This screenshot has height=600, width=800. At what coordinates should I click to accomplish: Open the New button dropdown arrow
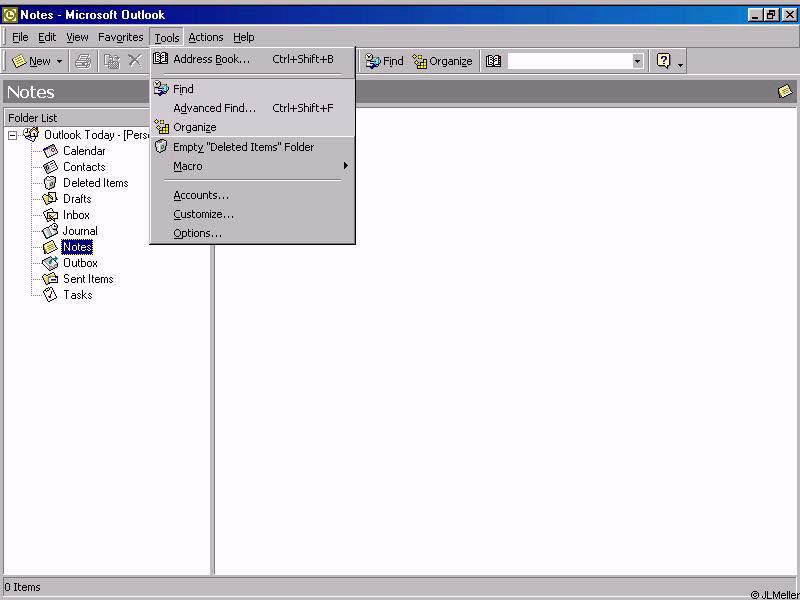click(59, 62)
